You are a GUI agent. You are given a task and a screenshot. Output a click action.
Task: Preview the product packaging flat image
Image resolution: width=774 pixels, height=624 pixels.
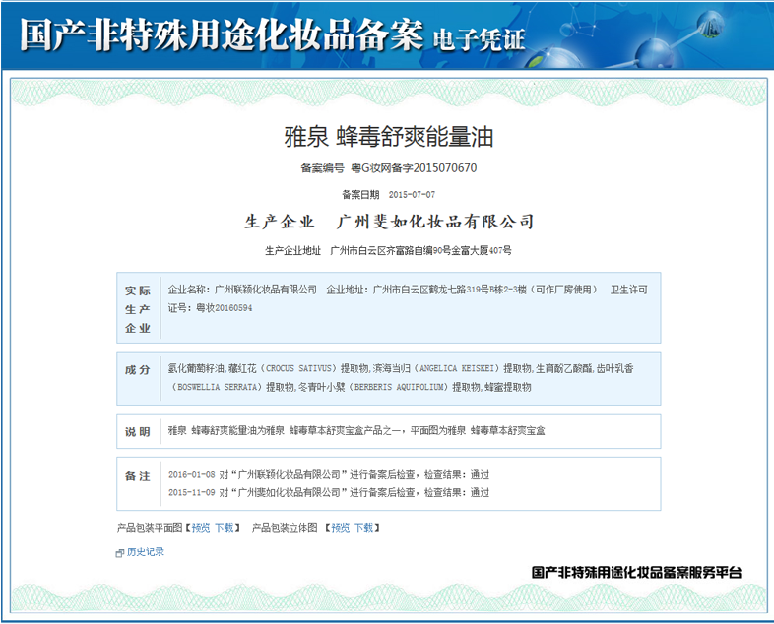[x=201, y=528]
